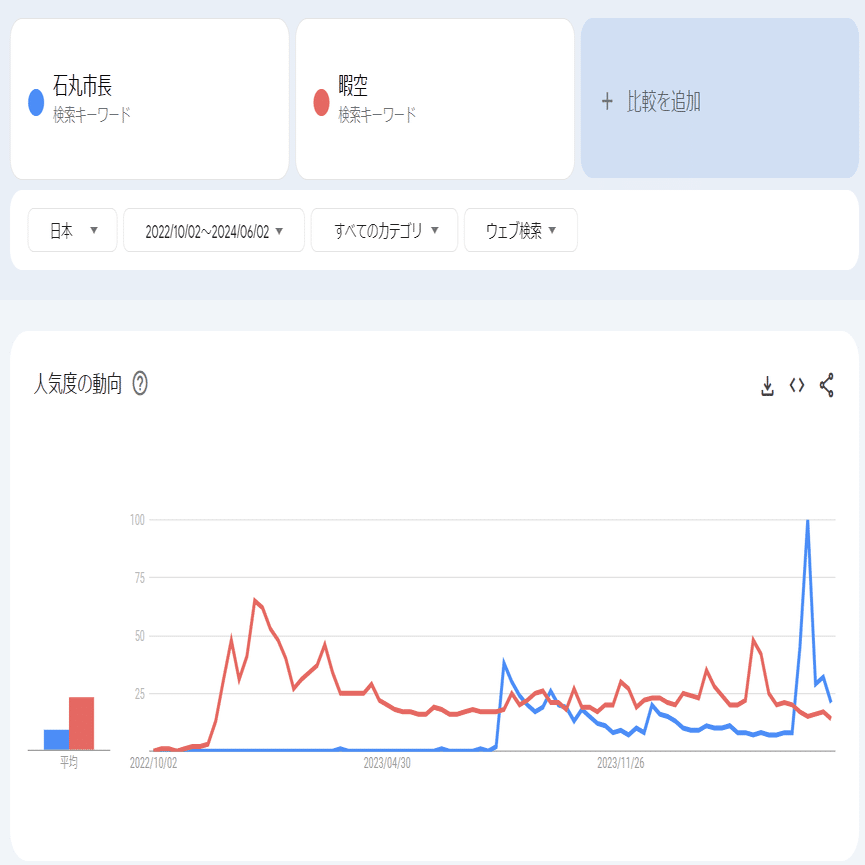This screenshot has width=865, height=865.
Task: Click the 2023/11/26 axis date label
Action: coord(621,763)
